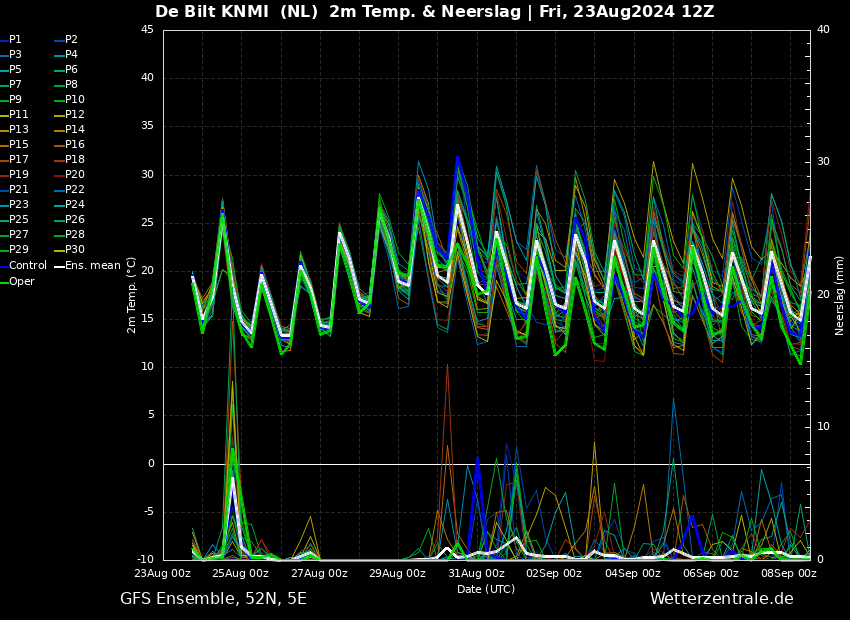The width and height of the screenshot is (850, 620).
Task: Click the 45 temperature axis value
Action: (x=147, y=30)
